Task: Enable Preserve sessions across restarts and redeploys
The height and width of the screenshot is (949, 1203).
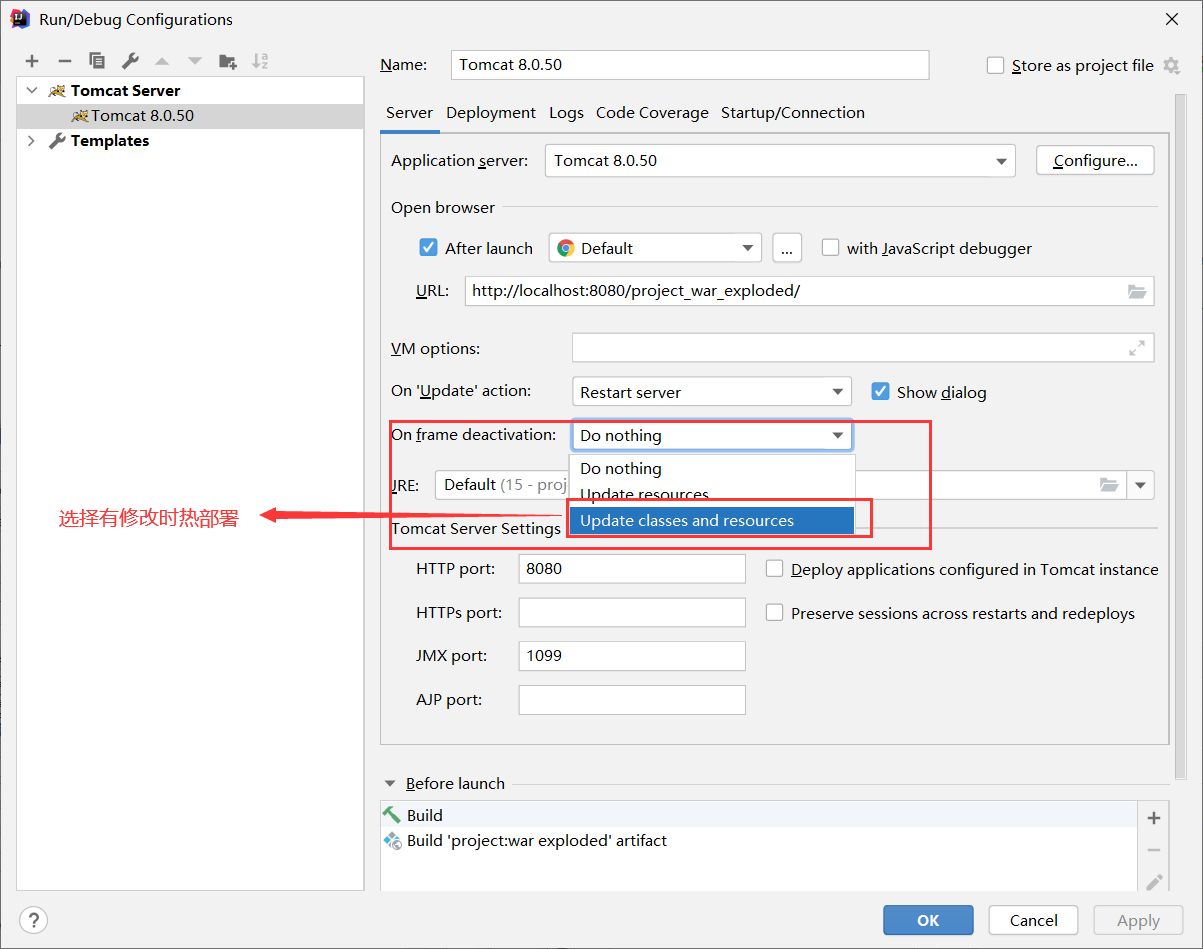Action: (774, 613)
